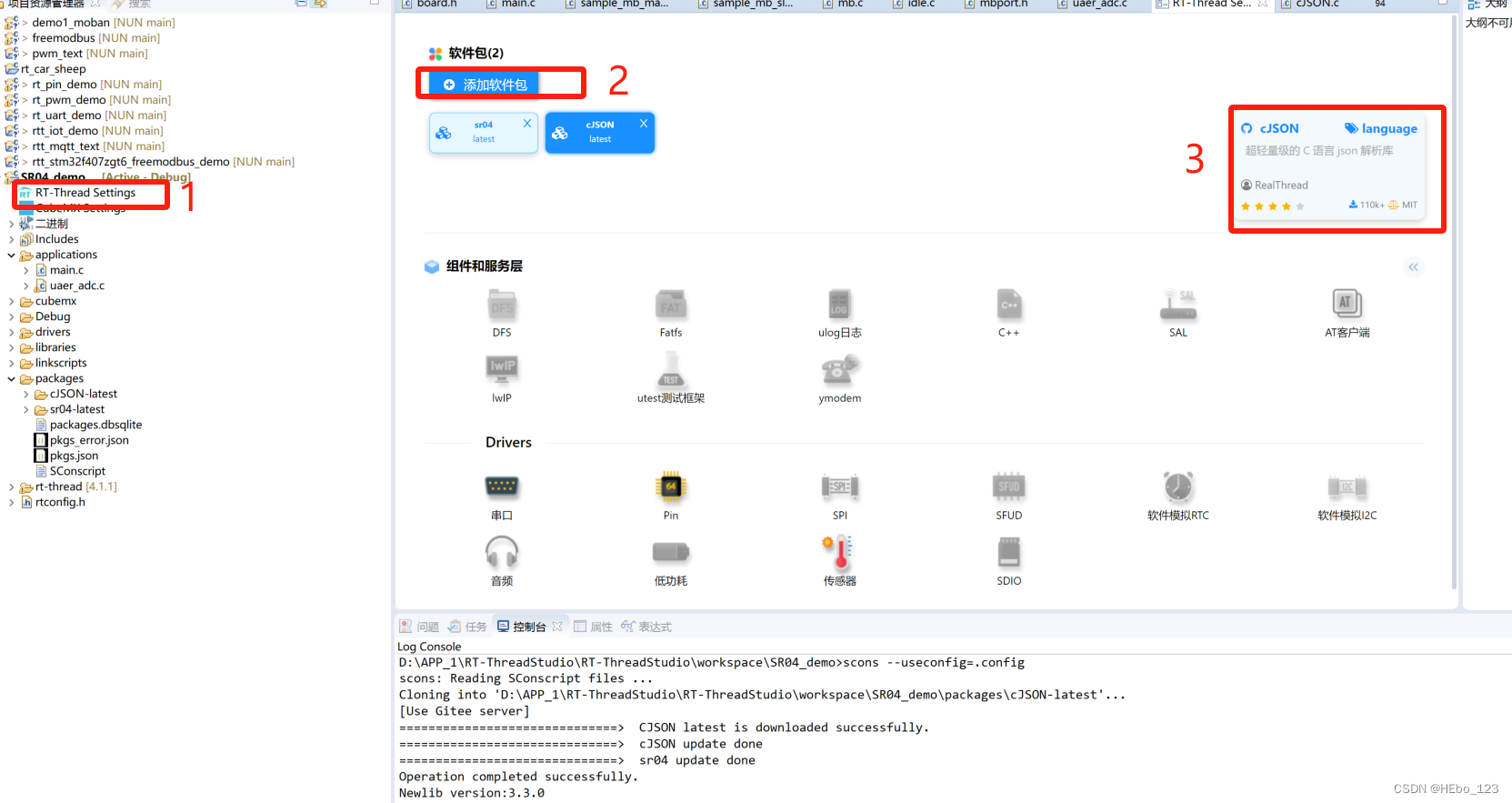Enable the utest测试框架 icon
The width and height of the screenshot is (1512, 803).
click(x=671, y=369)
